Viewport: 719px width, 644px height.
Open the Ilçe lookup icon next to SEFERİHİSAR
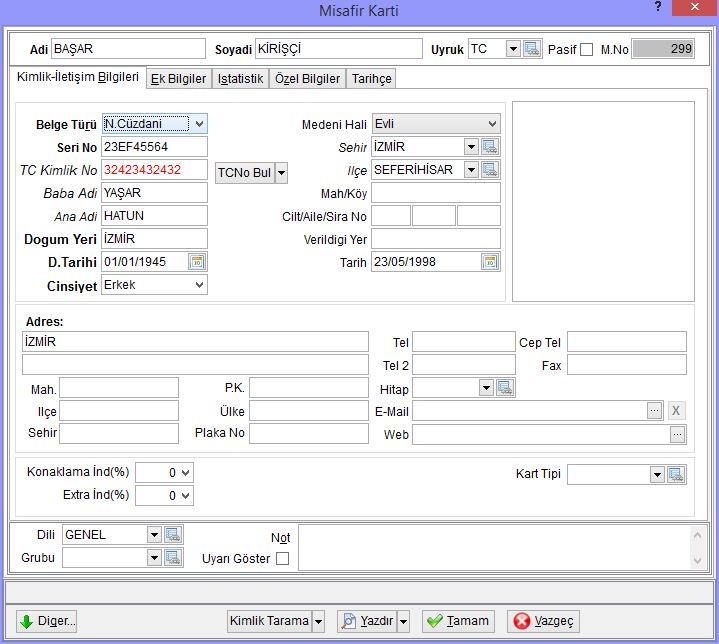tap(490, 170)
